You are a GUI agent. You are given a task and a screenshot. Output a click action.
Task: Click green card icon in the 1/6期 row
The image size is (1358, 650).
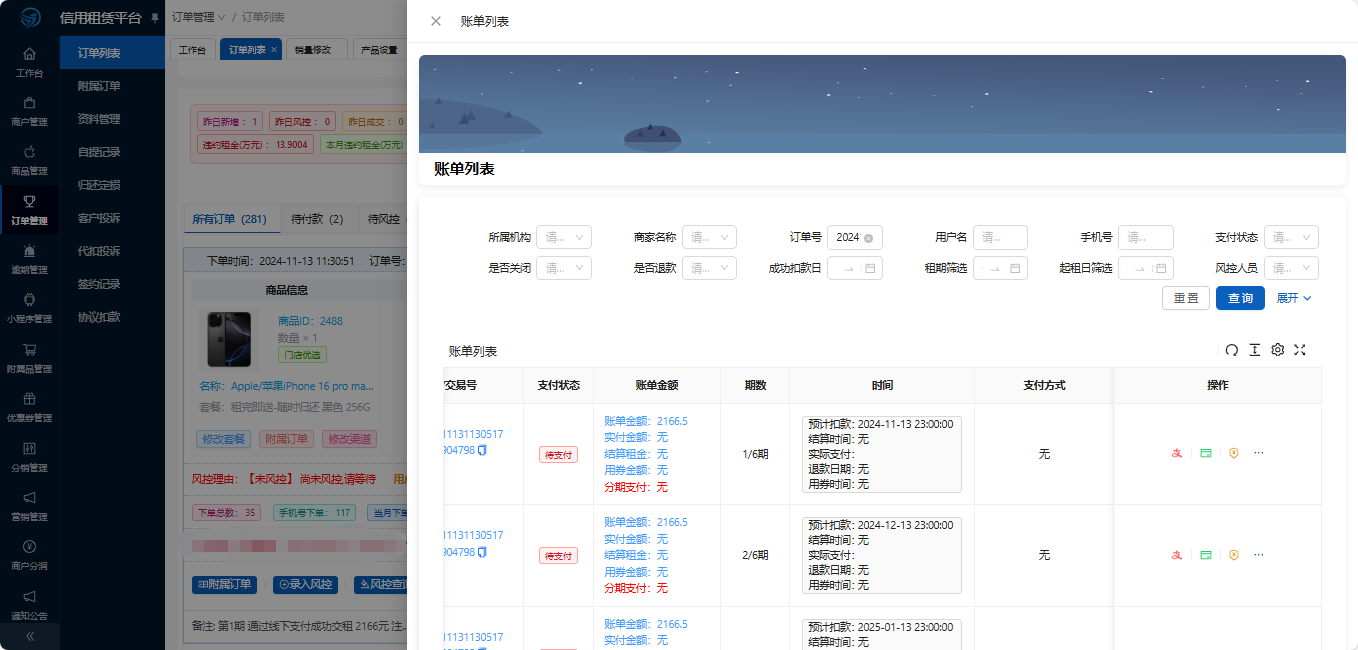[1206, 453]
